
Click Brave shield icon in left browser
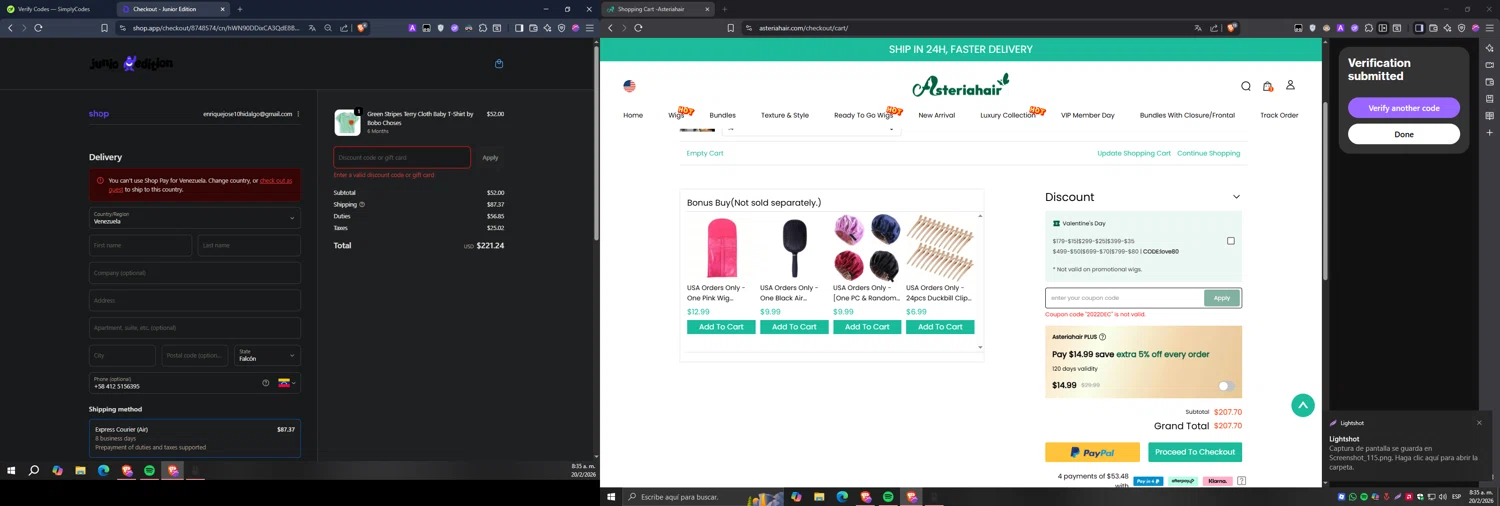click(x=362, y=28)
